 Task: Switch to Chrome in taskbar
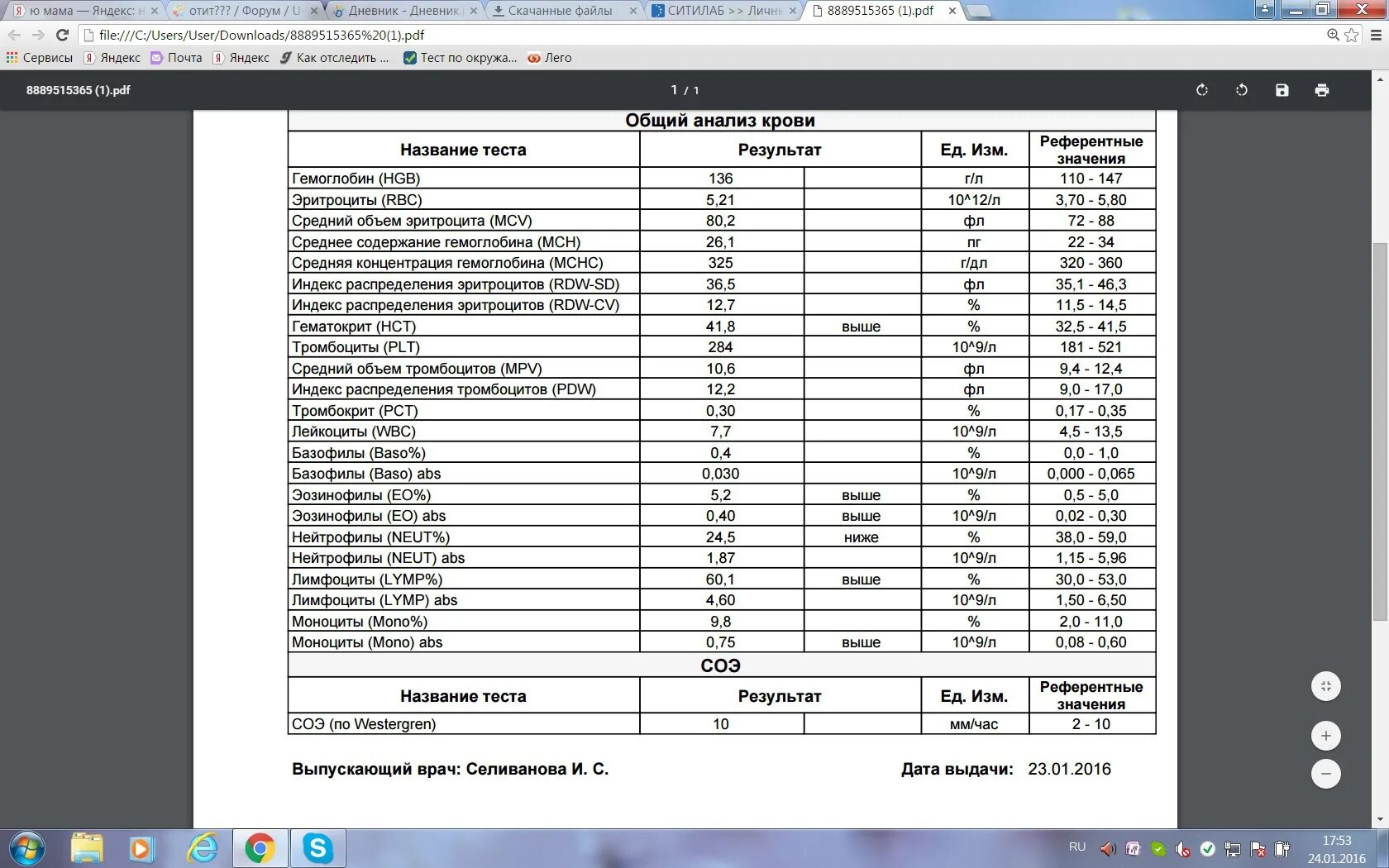coord(260,849)
